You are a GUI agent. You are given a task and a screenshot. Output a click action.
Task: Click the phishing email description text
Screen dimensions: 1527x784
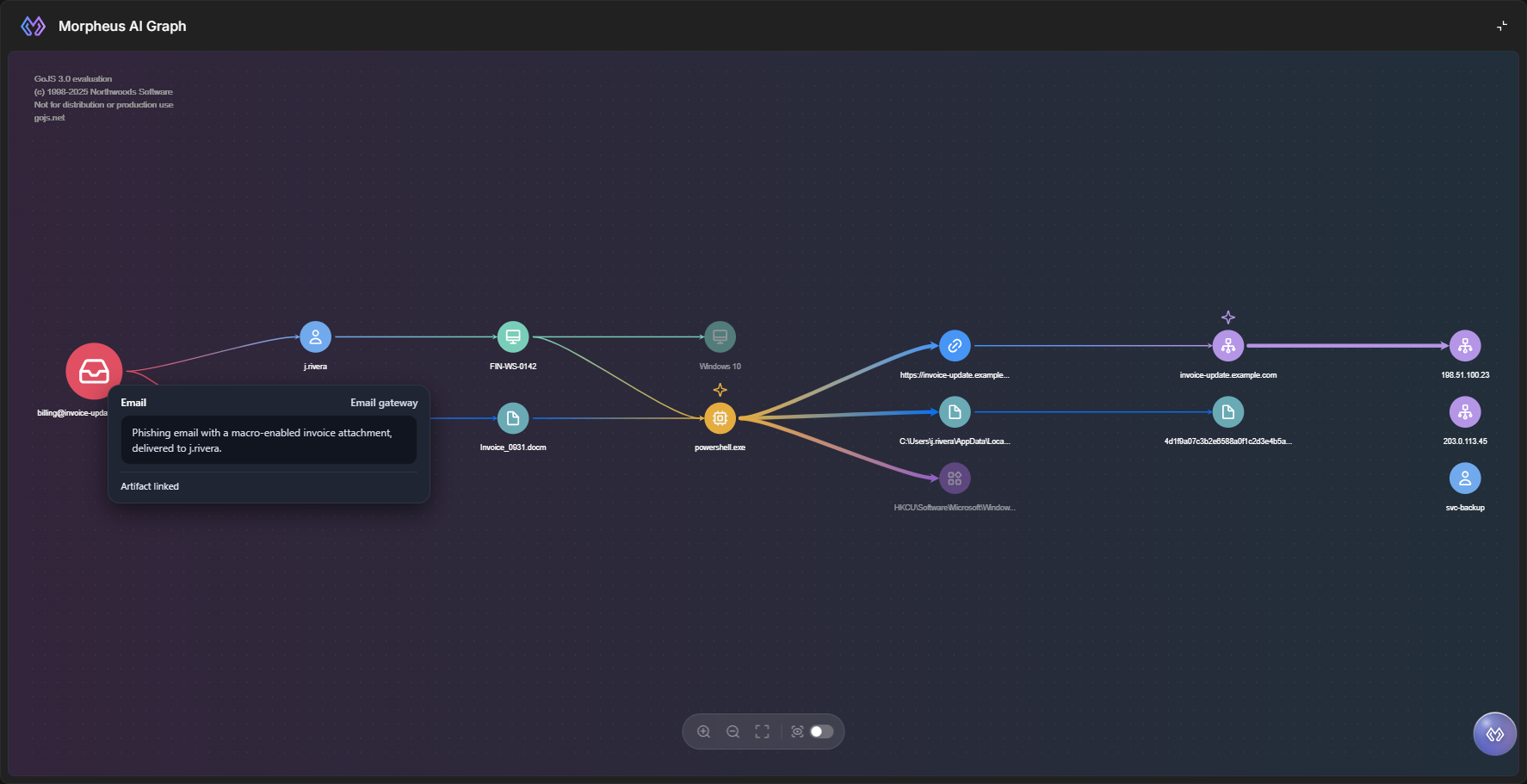pyautogui.click(x=262, y=441)
